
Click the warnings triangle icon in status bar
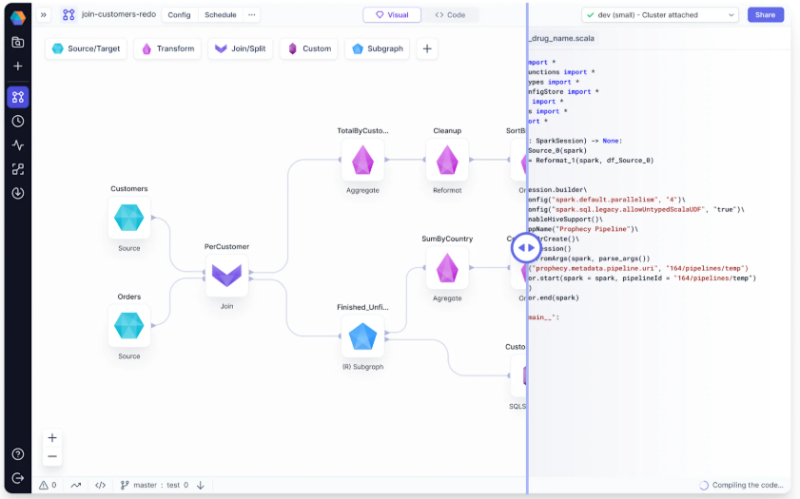(44, 485)
